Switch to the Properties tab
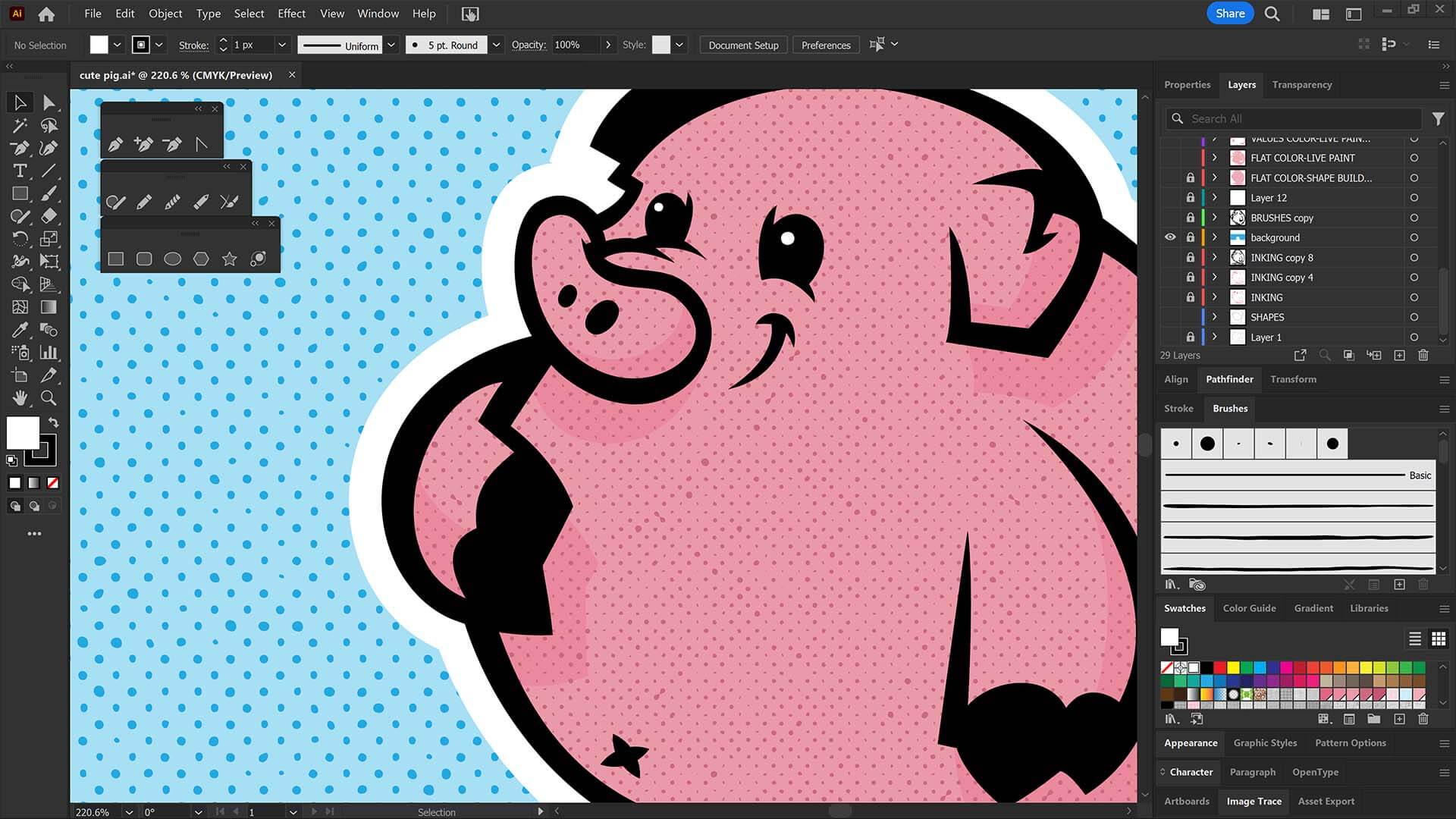Screen dimensions: 1456x819 point(1187,85)
